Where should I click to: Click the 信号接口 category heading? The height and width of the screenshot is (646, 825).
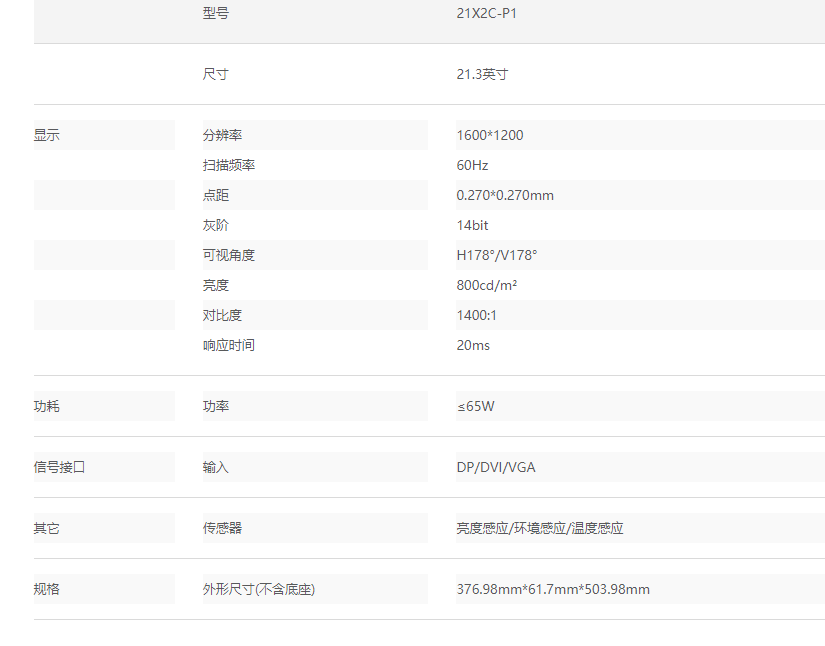(x=59, y=467)
